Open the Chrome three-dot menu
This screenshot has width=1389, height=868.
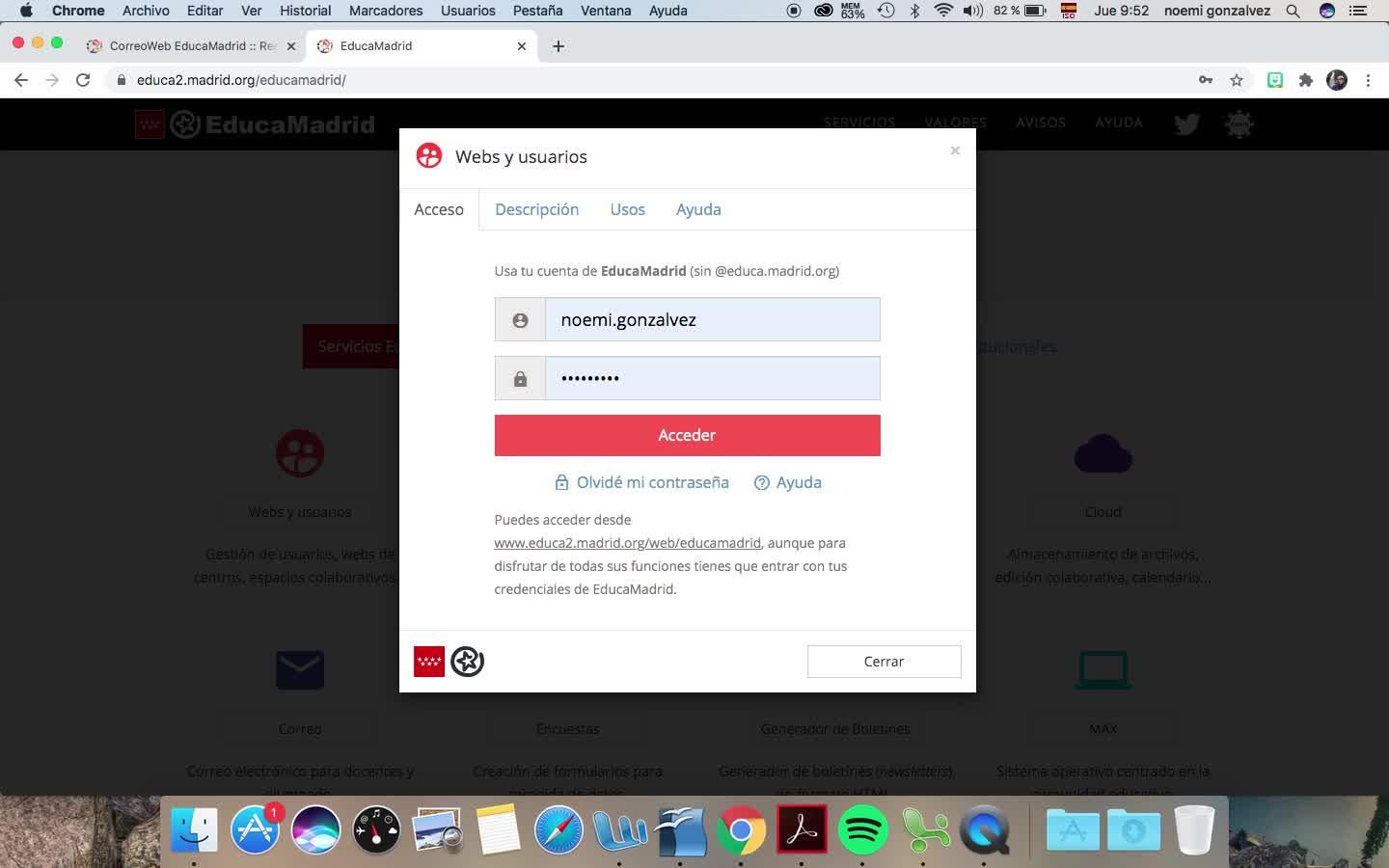tap(1368, 80)
